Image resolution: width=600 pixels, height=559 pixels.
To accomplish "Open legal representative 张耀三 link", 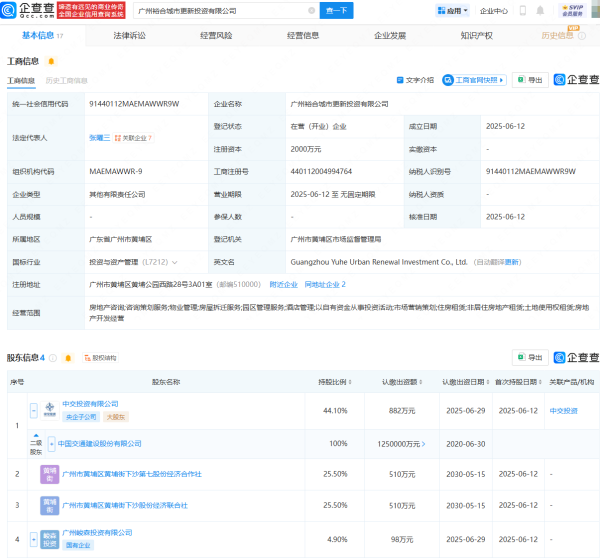I will [99, 138].
